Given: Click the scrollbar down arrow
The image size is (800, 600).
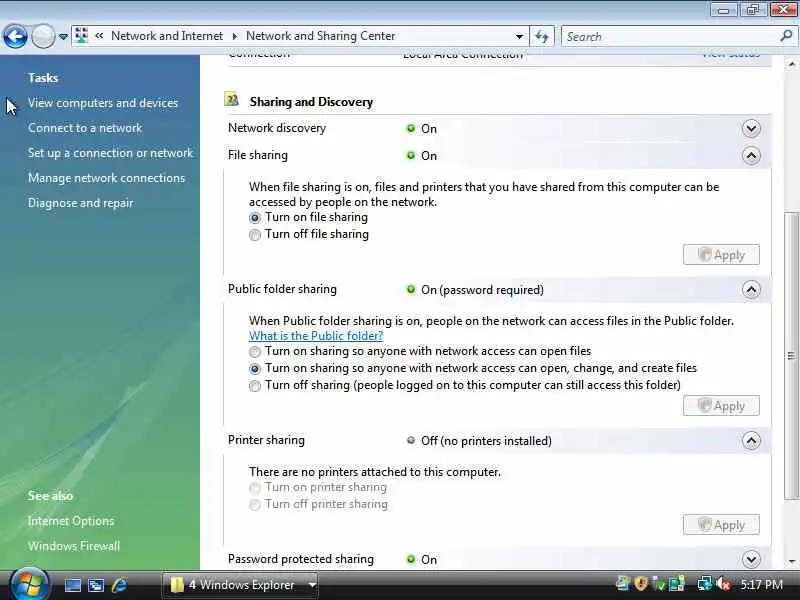Looking at the screenshot, I should [x=791, y=561].
